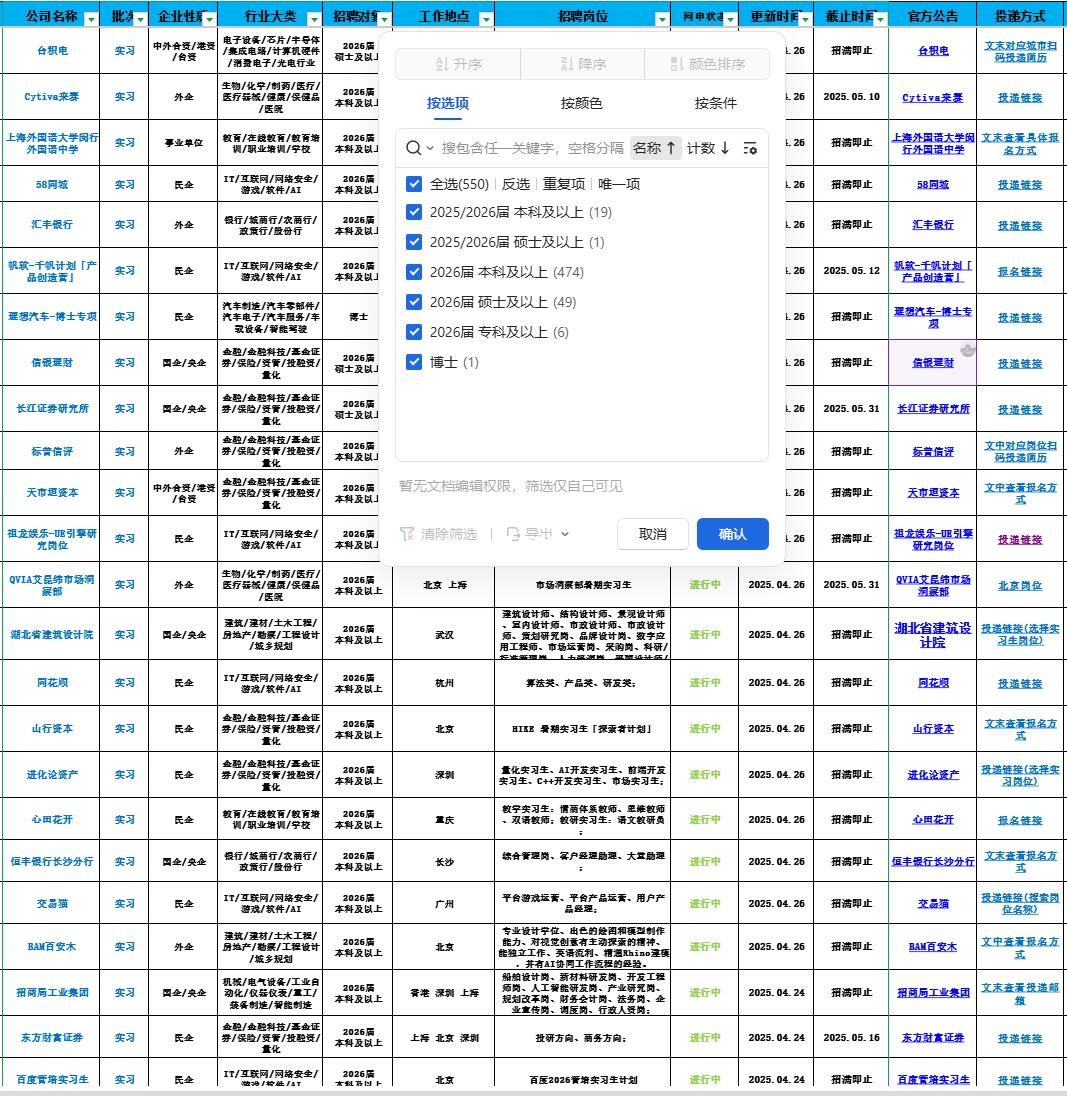The image size is (1067, 1096).
Task: Open 同花顺 link in 官方公告 column
Action: pos(933,683)
